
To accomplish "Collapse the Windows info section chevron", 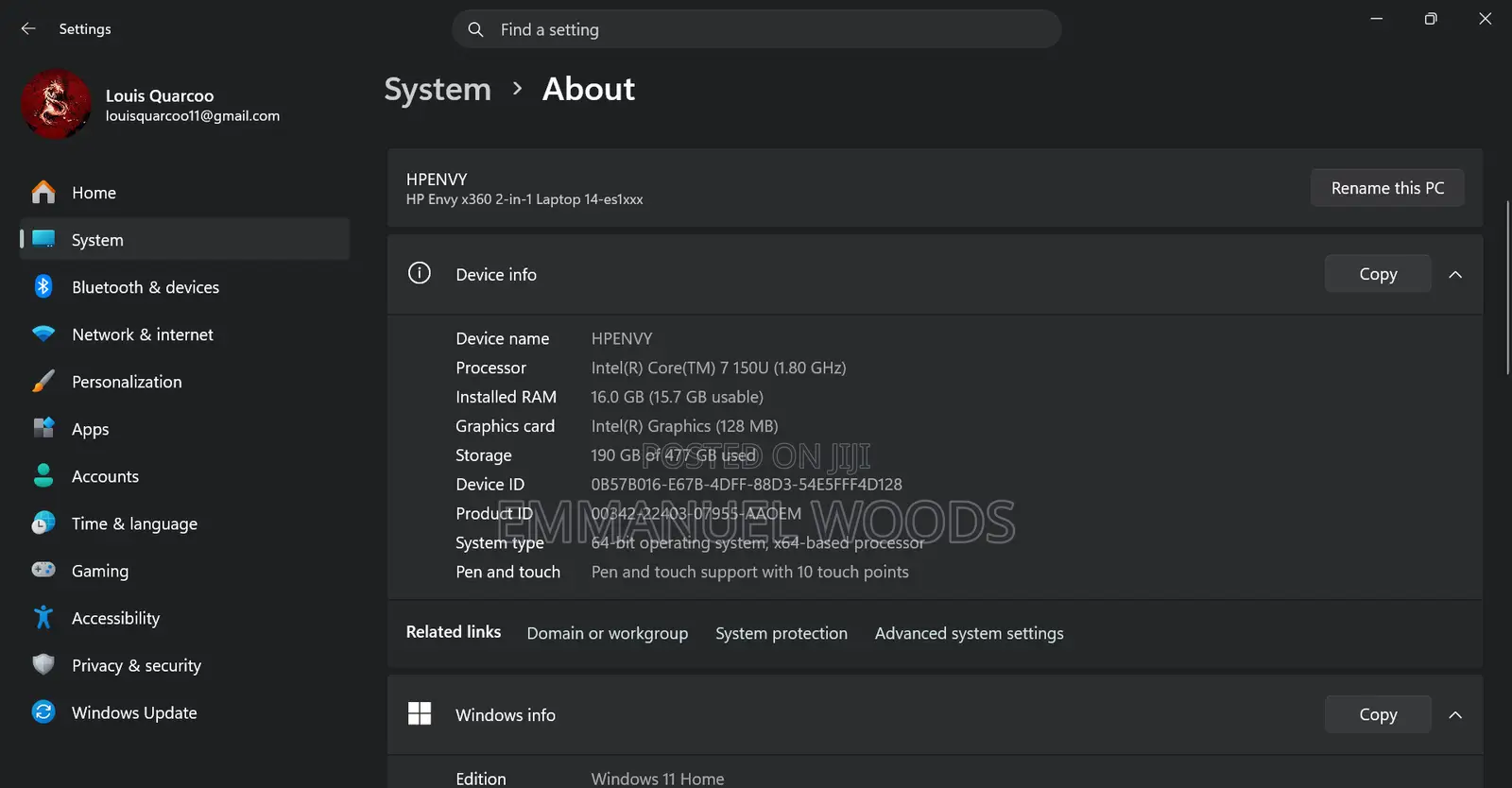I will 1455,714.
